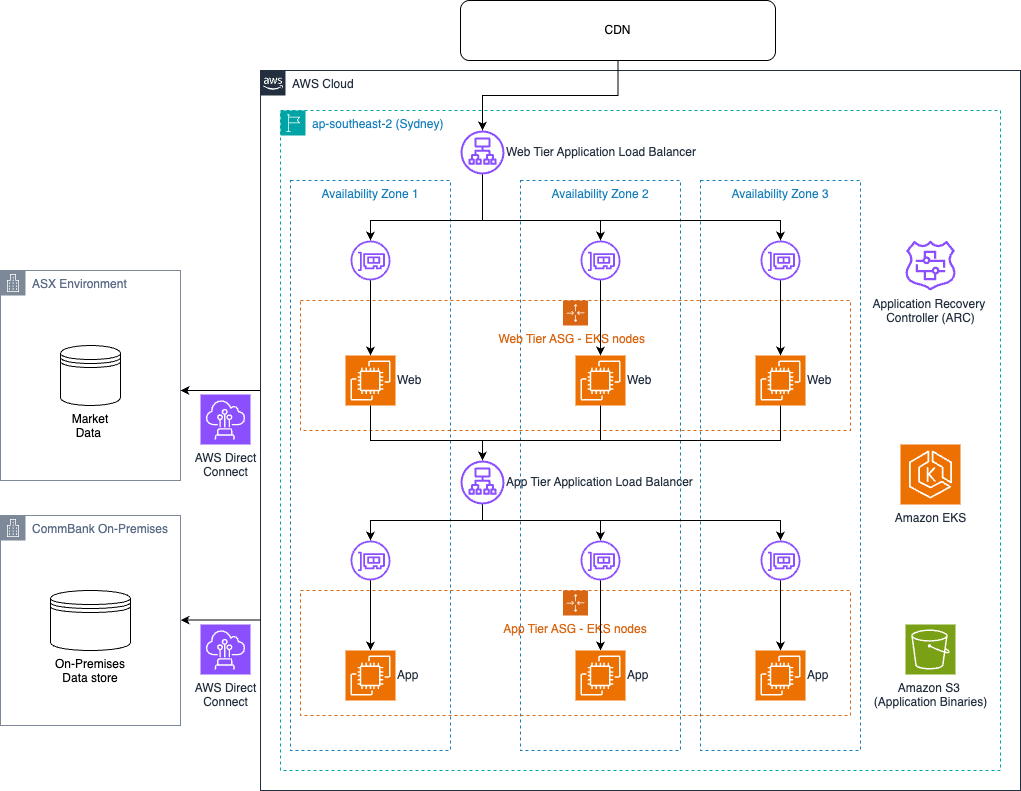Screen dimensions: 1021x791
Task: Select the 'Market Data' label
Action: point(90,426)
